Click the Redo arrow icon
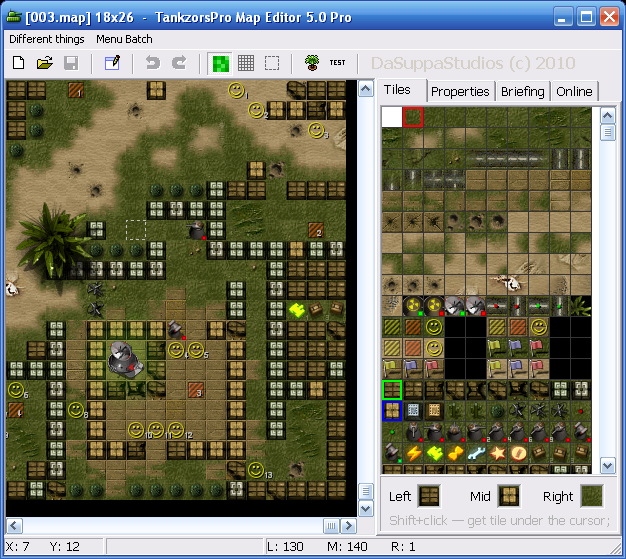 pos(179,63)
